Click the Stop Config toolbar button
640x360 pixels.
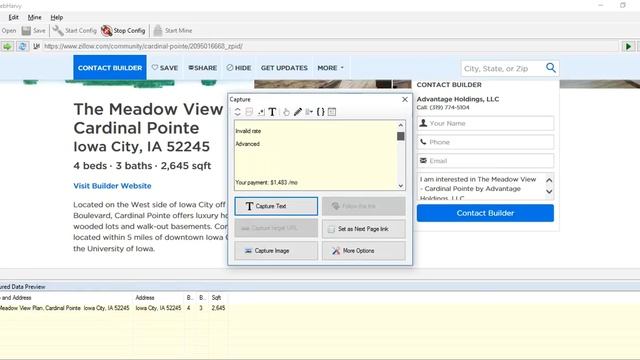123,31
